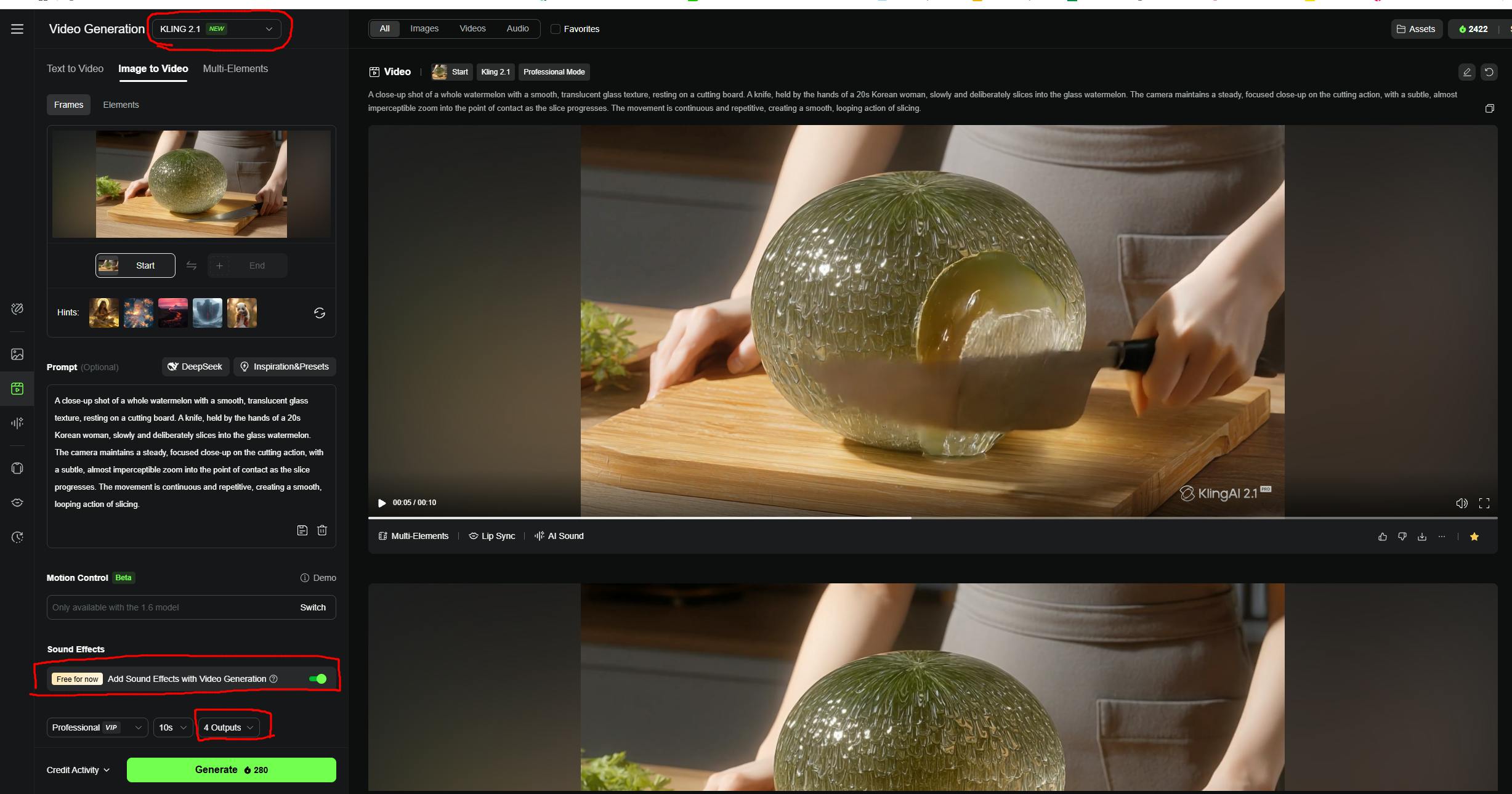The height and width of the screenshot is (794, 1512).
Task: Click the first AI creative sidebar icon
Action: pos(17,309)
